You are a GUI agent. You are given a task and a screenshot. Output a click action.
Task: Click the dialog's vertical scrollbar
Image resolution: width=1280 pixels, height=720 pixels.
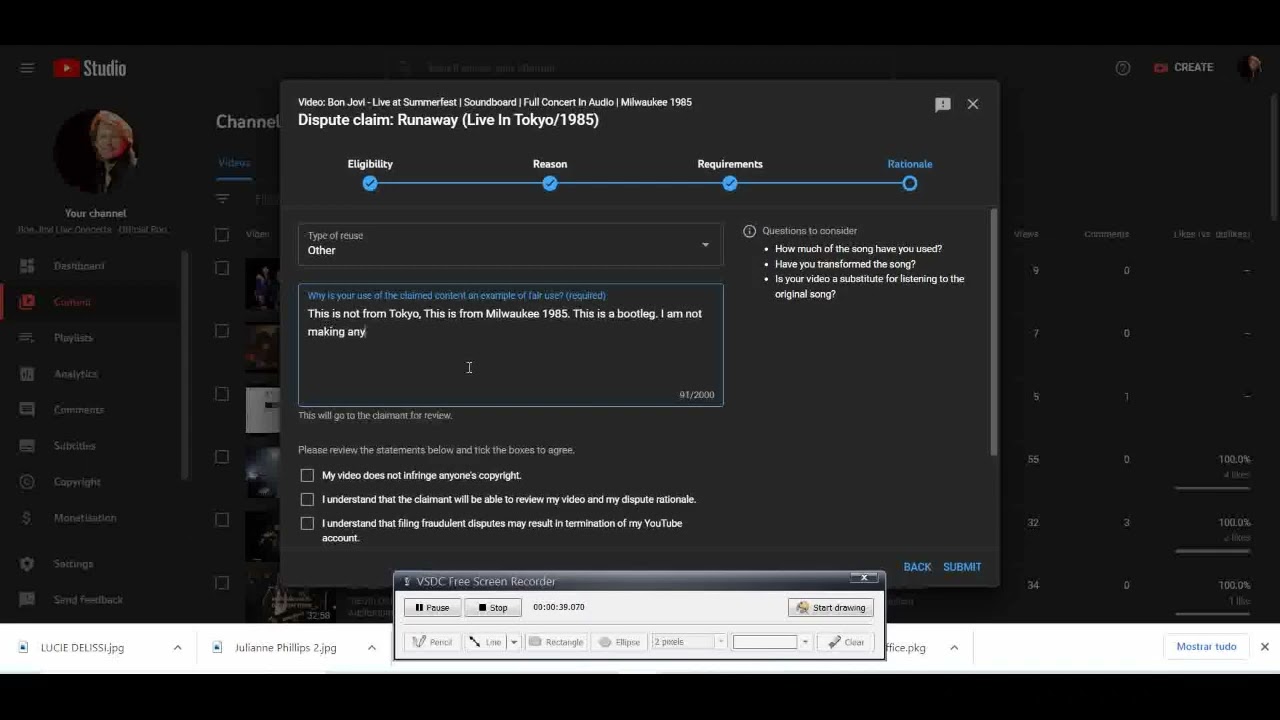pyautogui.click(x=993, y=330)
